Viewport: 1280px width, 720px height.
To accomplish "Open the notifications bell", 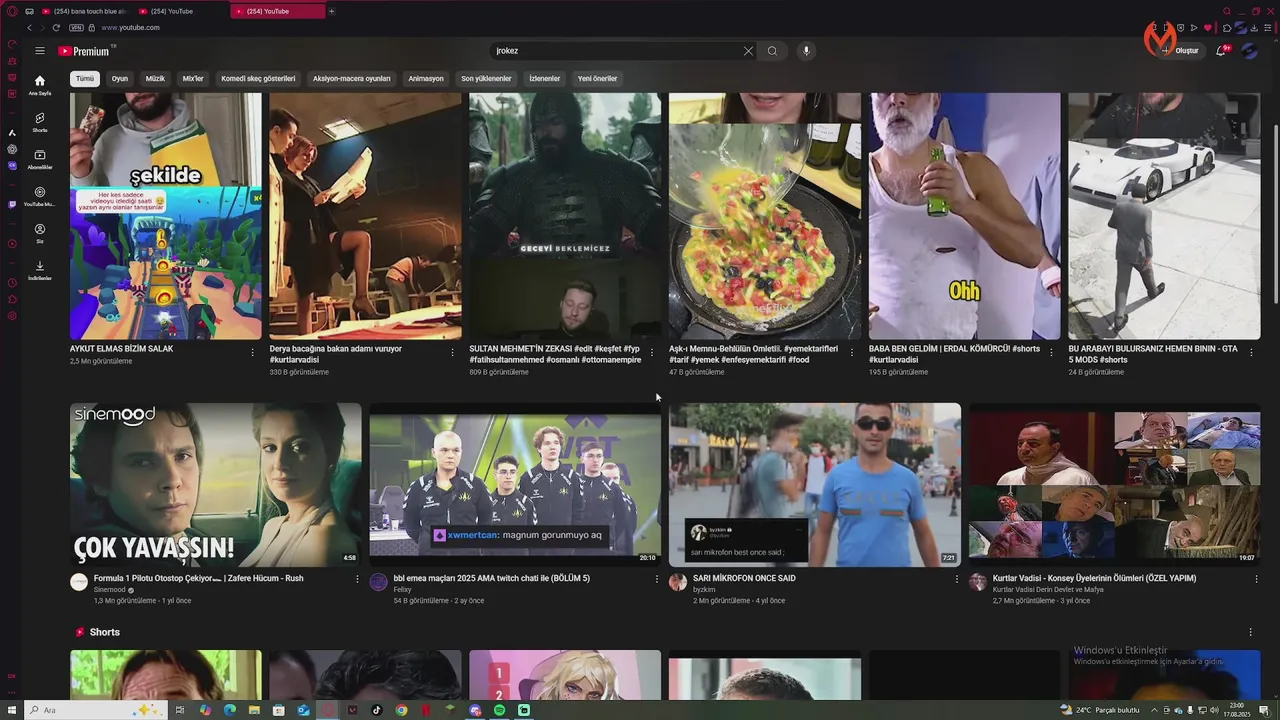I will (x=1221, y=50).
